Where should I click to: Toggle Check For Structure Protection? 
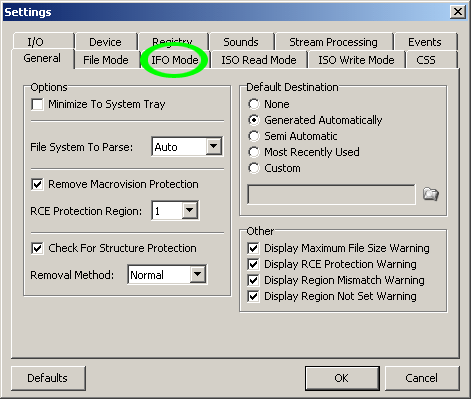[x=37, y=248]
